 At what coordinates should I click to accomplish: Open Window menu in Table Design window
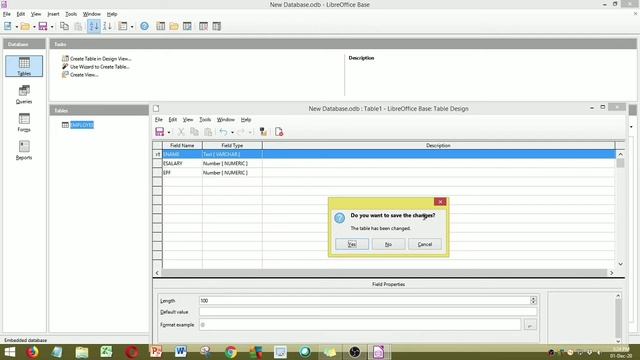[225, 120]
